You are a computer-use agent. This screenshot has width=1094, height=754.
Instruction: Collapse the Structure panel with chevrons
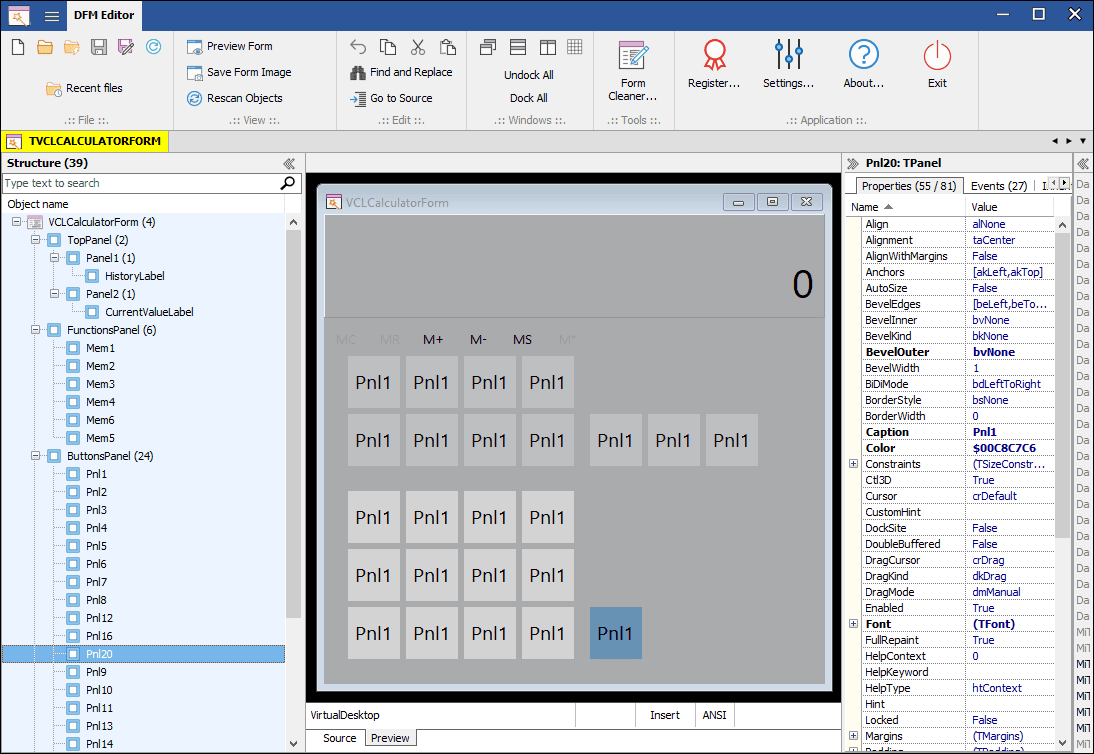pos(289,163)
